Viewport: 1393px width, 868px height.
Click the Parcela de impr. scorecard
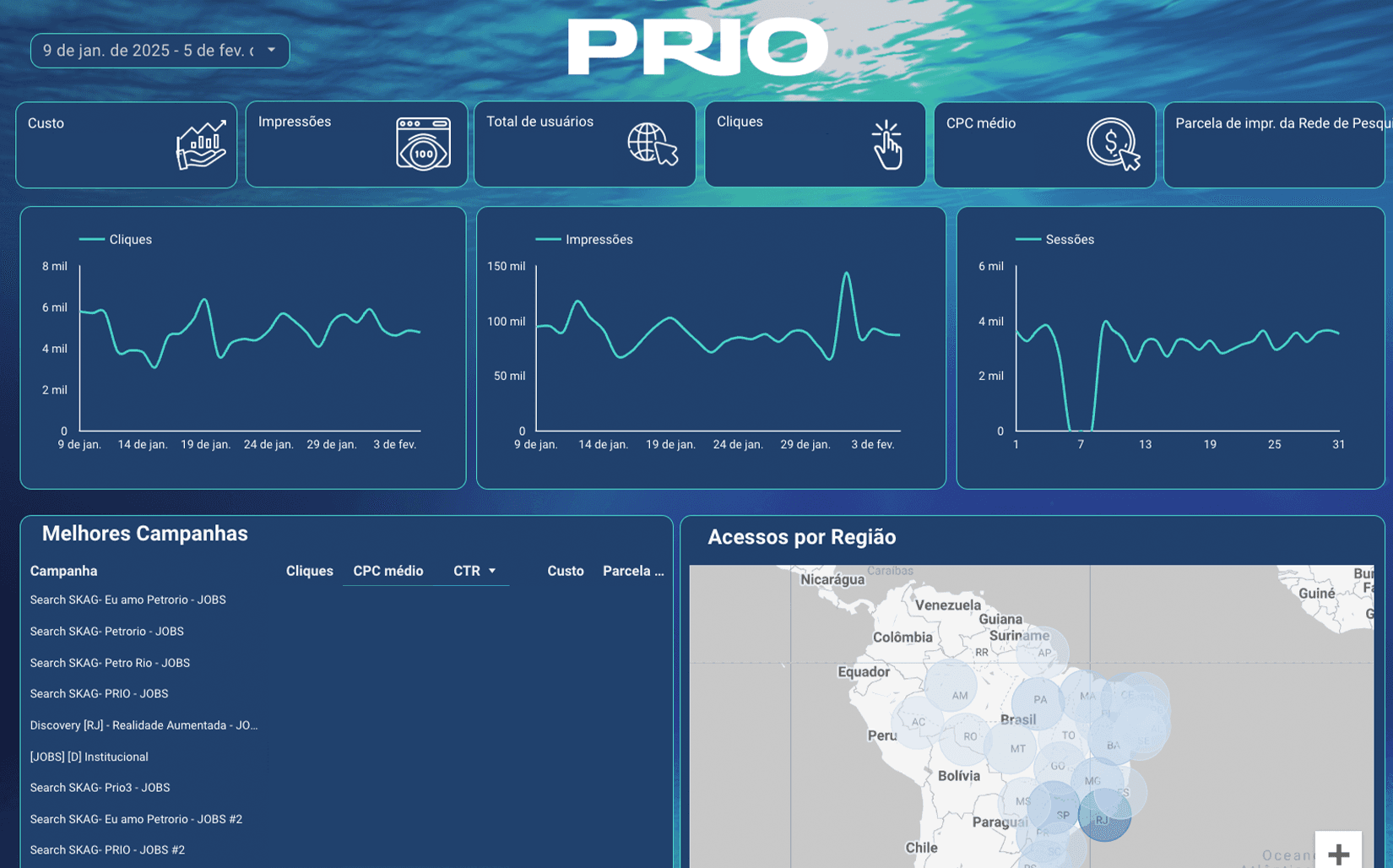[x=1273, y=144]
